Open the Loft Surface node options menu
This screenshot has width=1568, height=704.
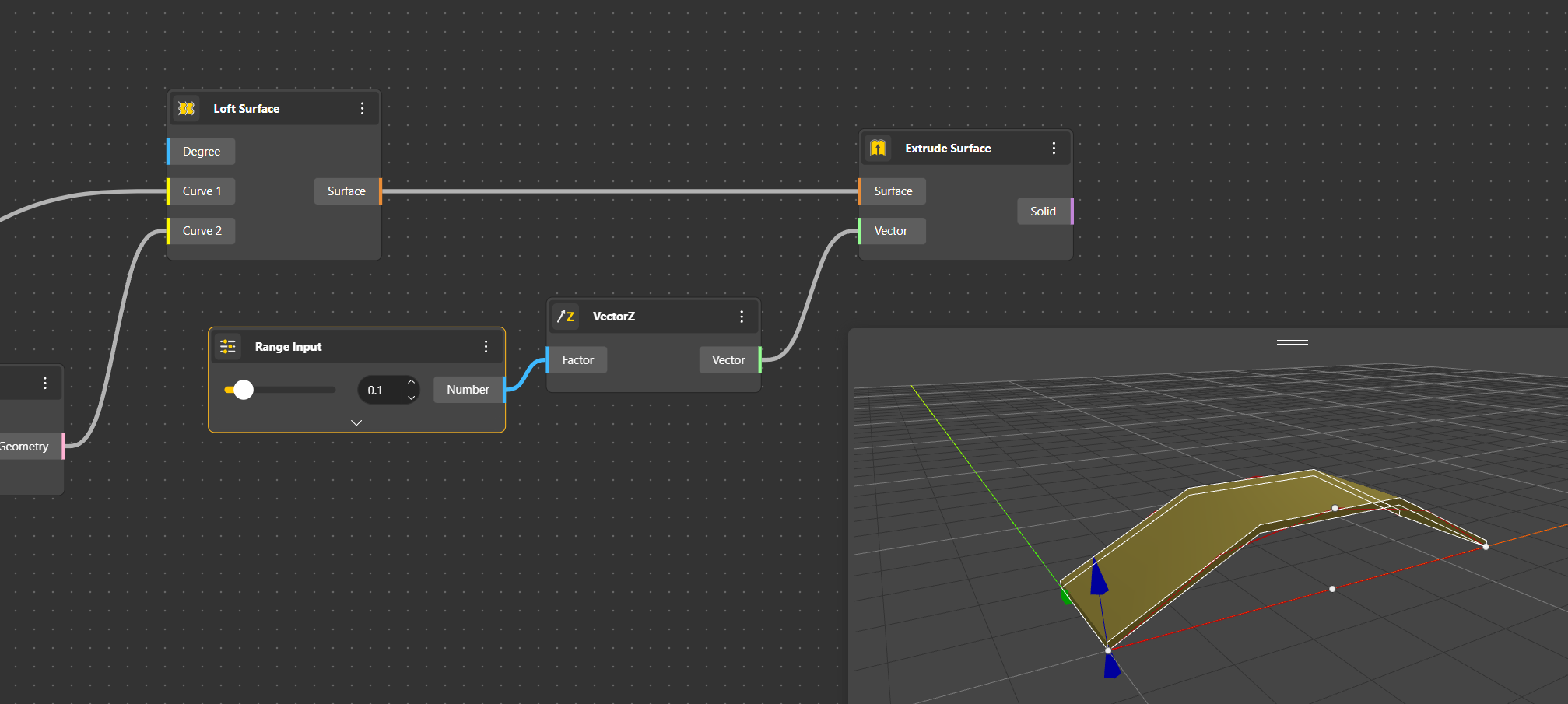click(x=362, y=108)
